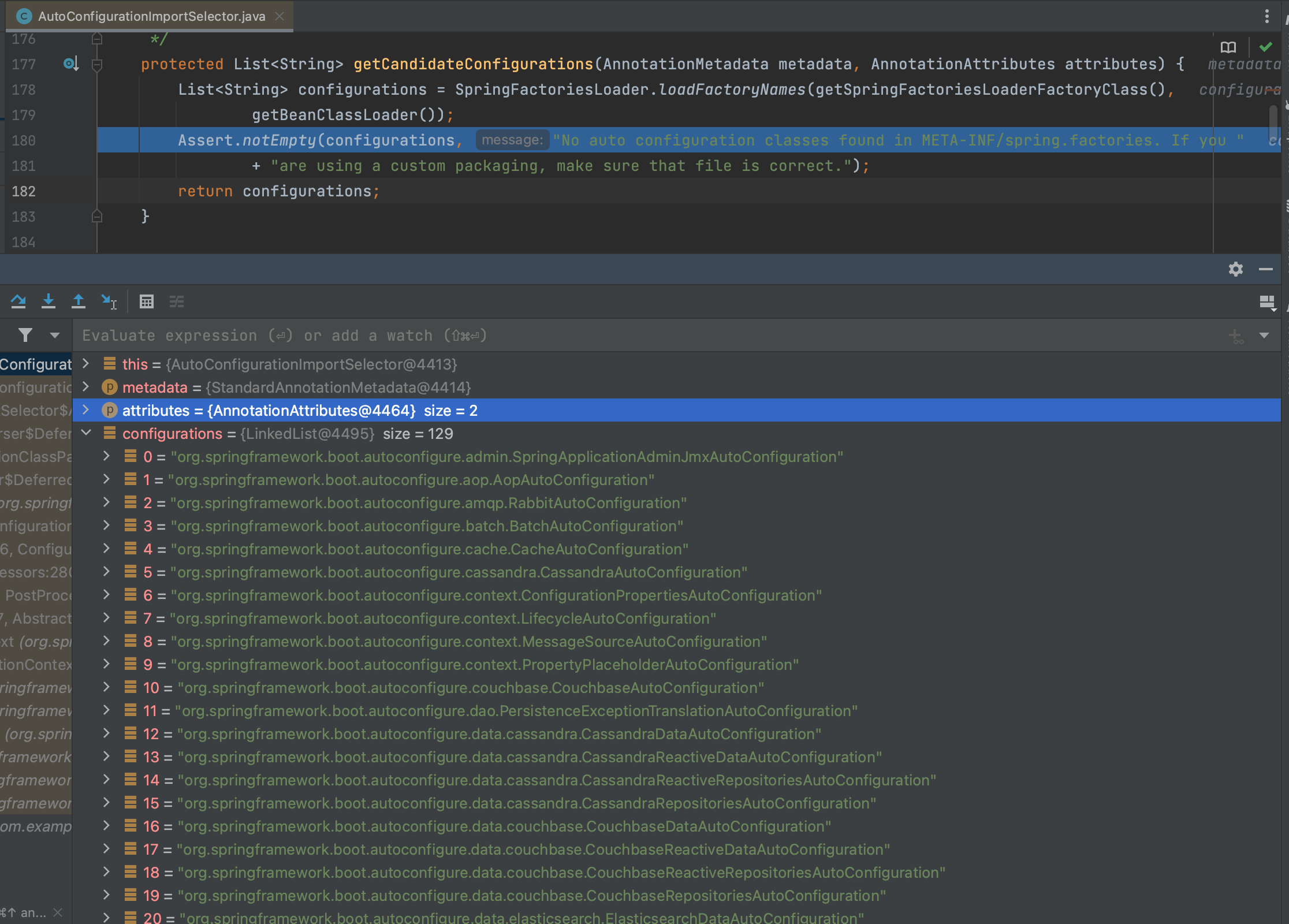Open the Reader Mode book icon
Image resolution: width=1289 pixels, height=924 pixels.
[1228, 47]
